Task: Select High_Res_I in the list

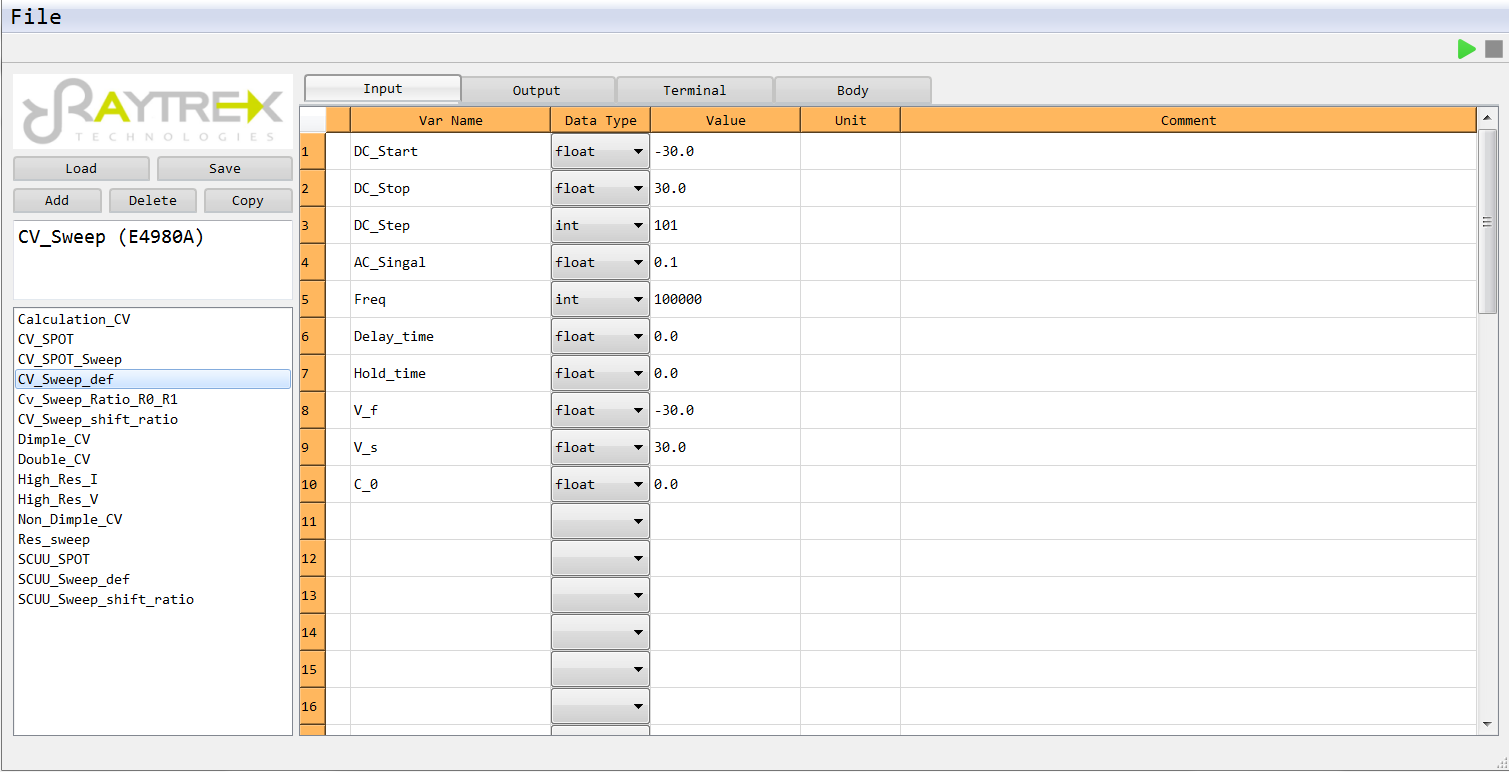Action: [153, 479]
